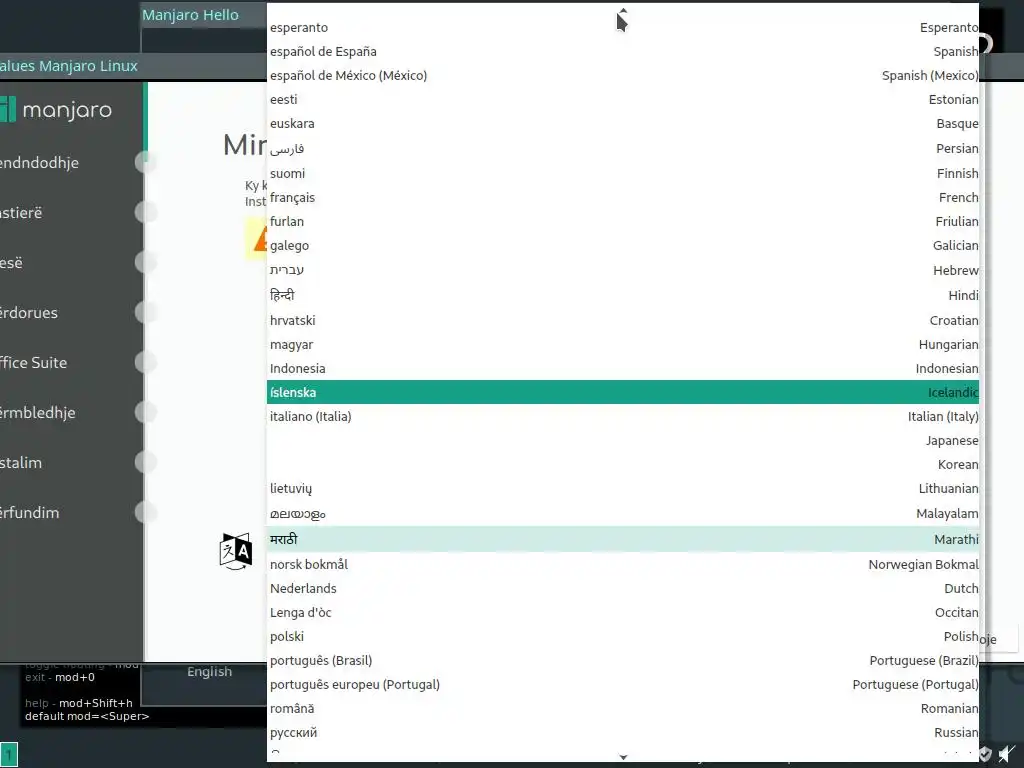Image resolution: width=1024 pixels, height=768 pixels.
Task: Select Nederlands (Dutch) option
Action: (x=623, y=589)
